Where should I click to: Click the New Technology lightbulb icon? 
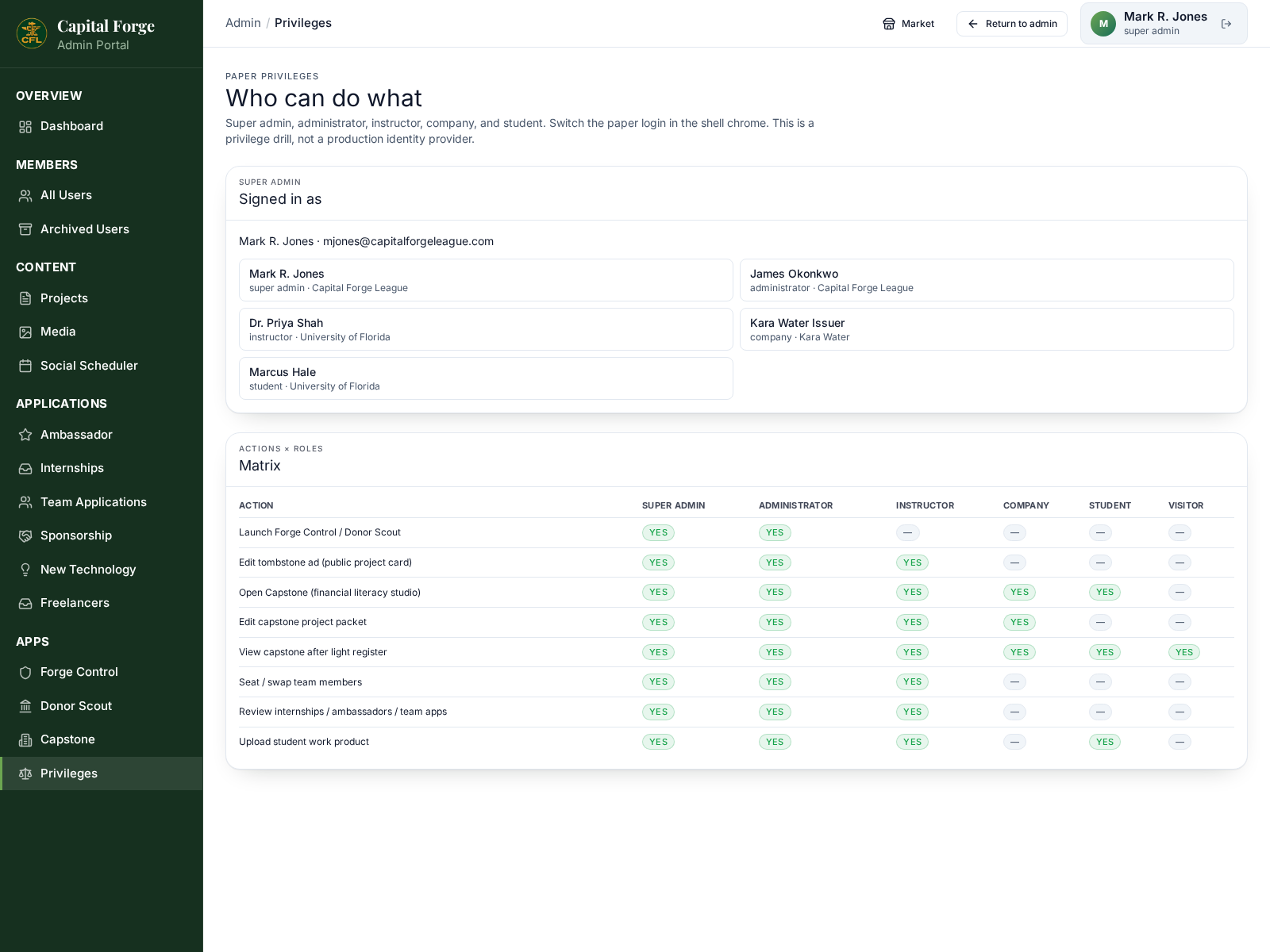25,570
